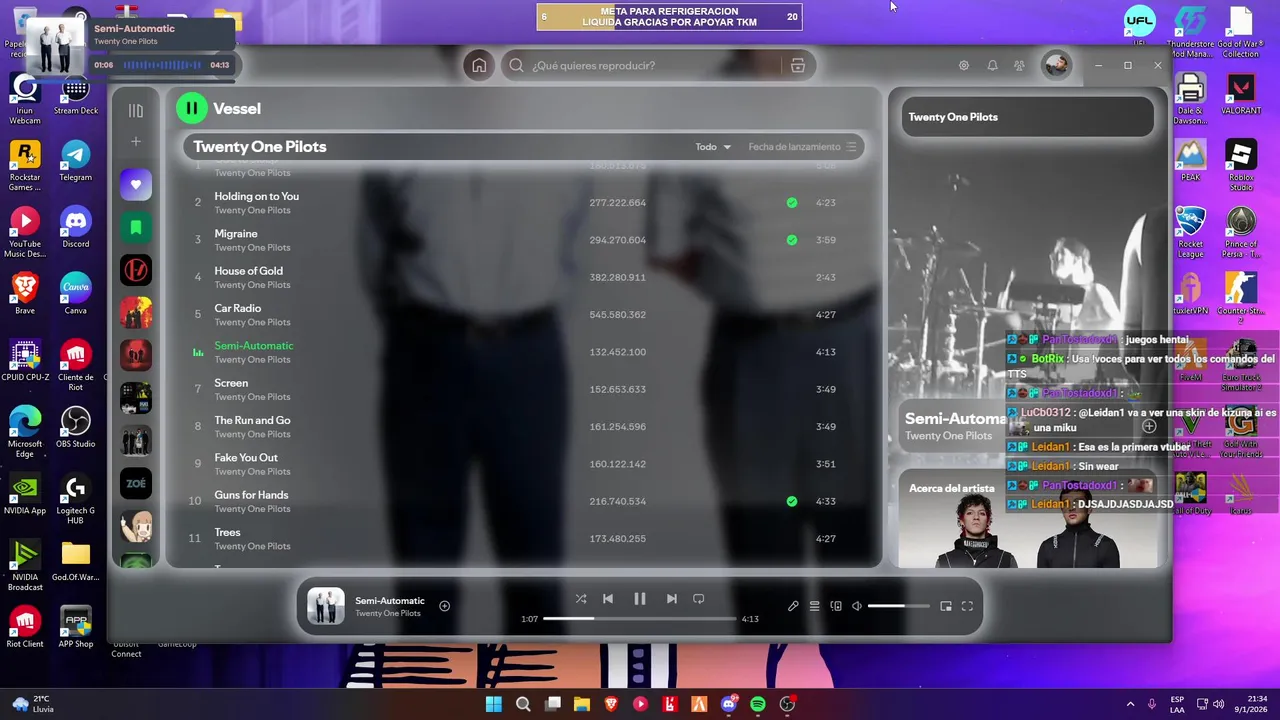Open Brave browser from the taskbar

click(x=611, y=704)
